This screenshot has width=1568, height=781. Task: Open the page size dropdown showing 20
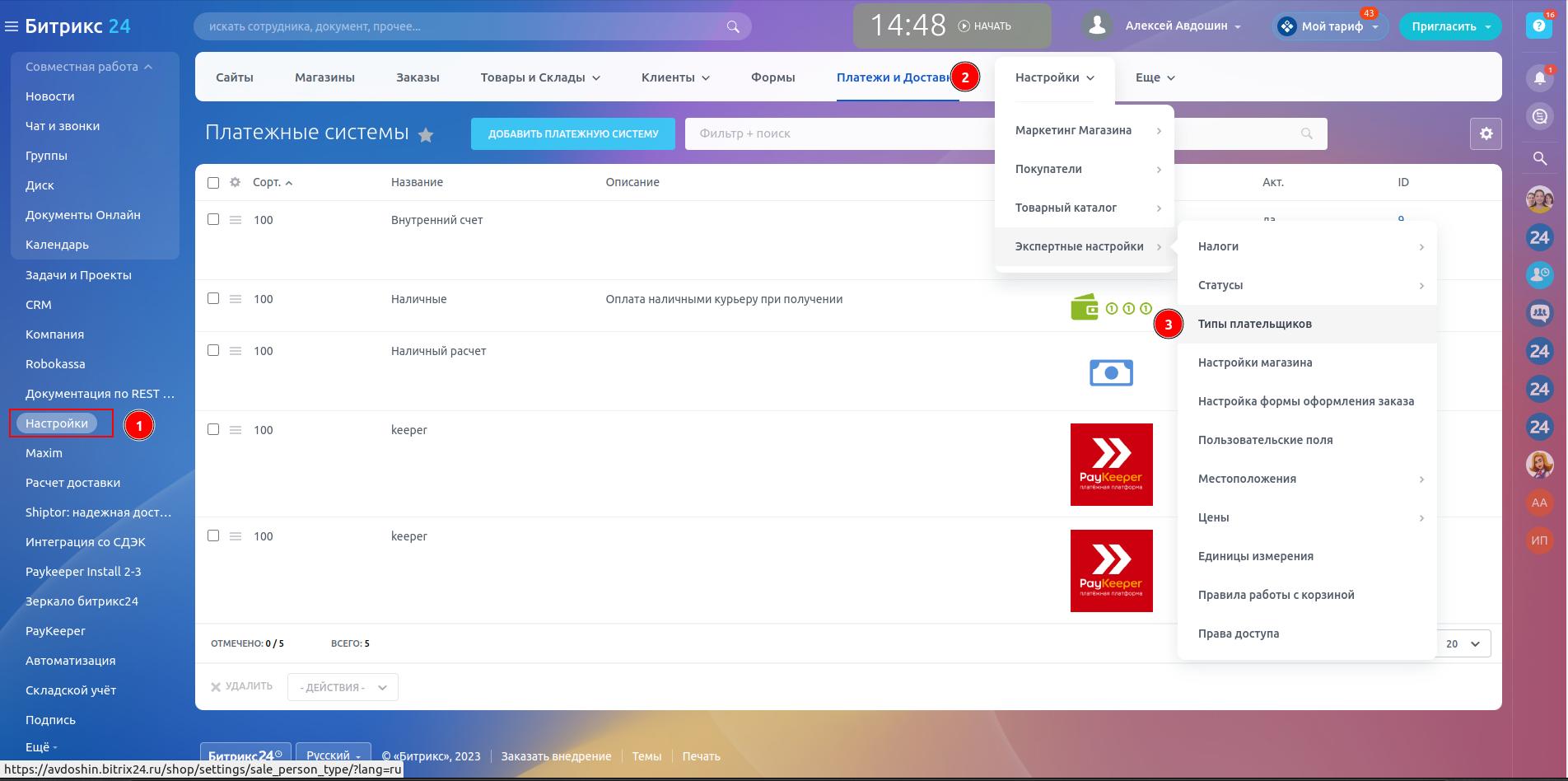tap(1463, 643)
